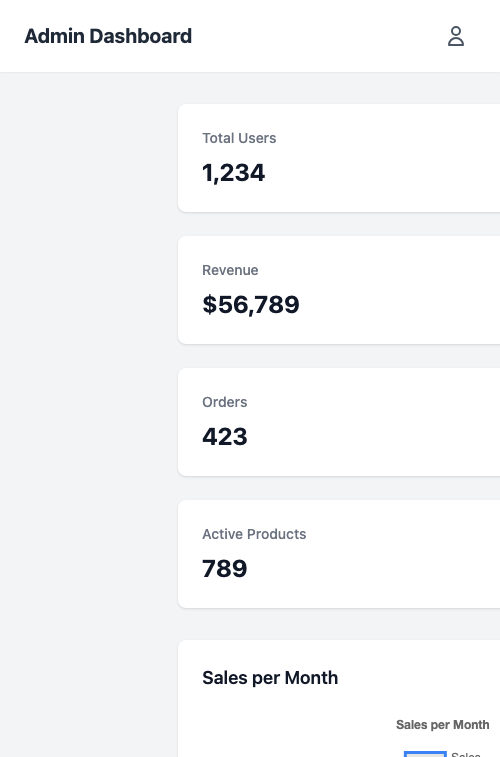Toggle the Sales legend label
Screen dimensions: 500x757
click(466, 754)
